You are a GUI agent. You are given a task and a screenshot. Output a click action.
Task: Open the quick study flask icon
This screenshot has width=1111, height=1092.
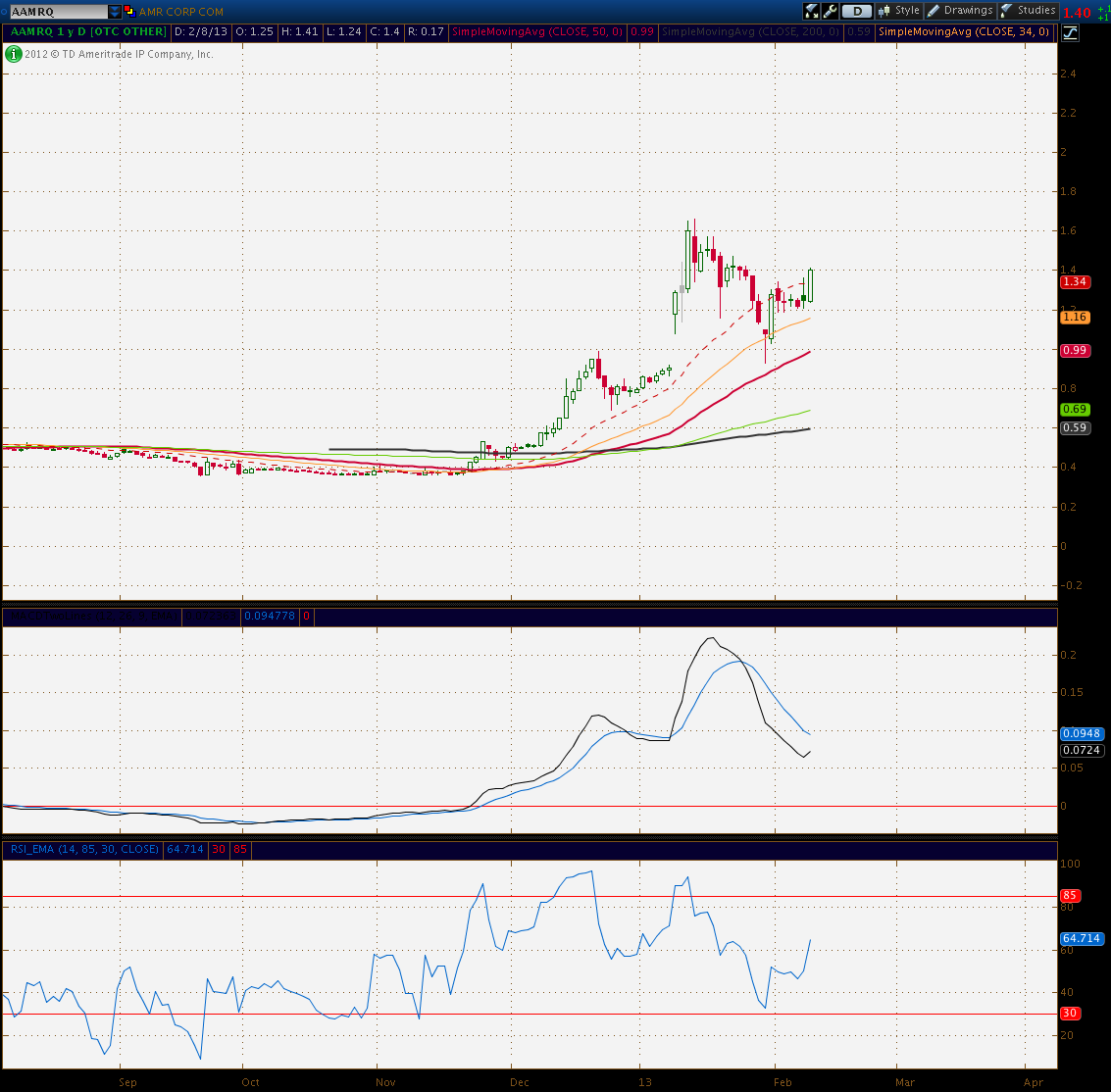coord(811,11)
